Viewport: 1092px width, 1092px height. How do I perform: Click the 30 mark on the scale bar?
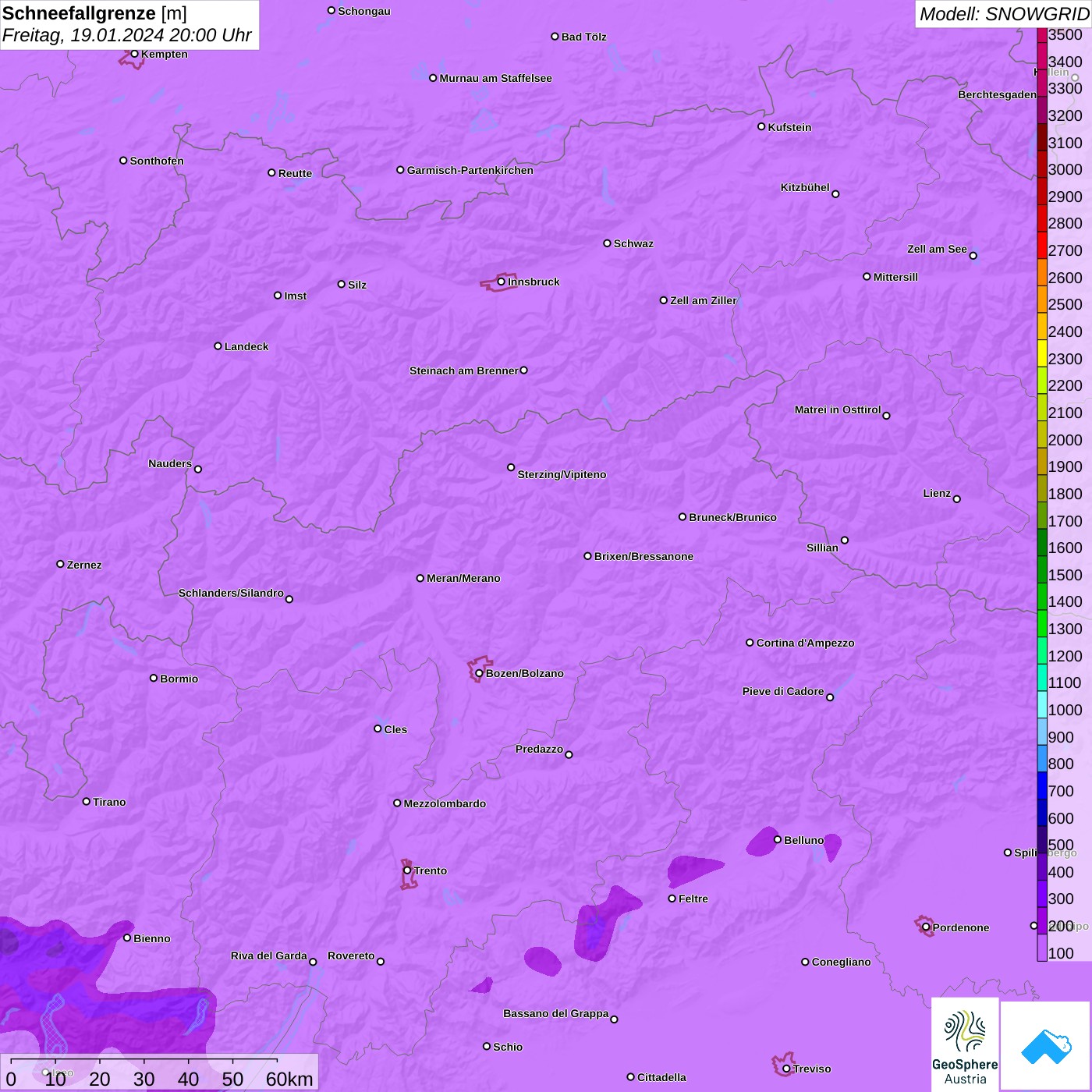coord(144,1079)
